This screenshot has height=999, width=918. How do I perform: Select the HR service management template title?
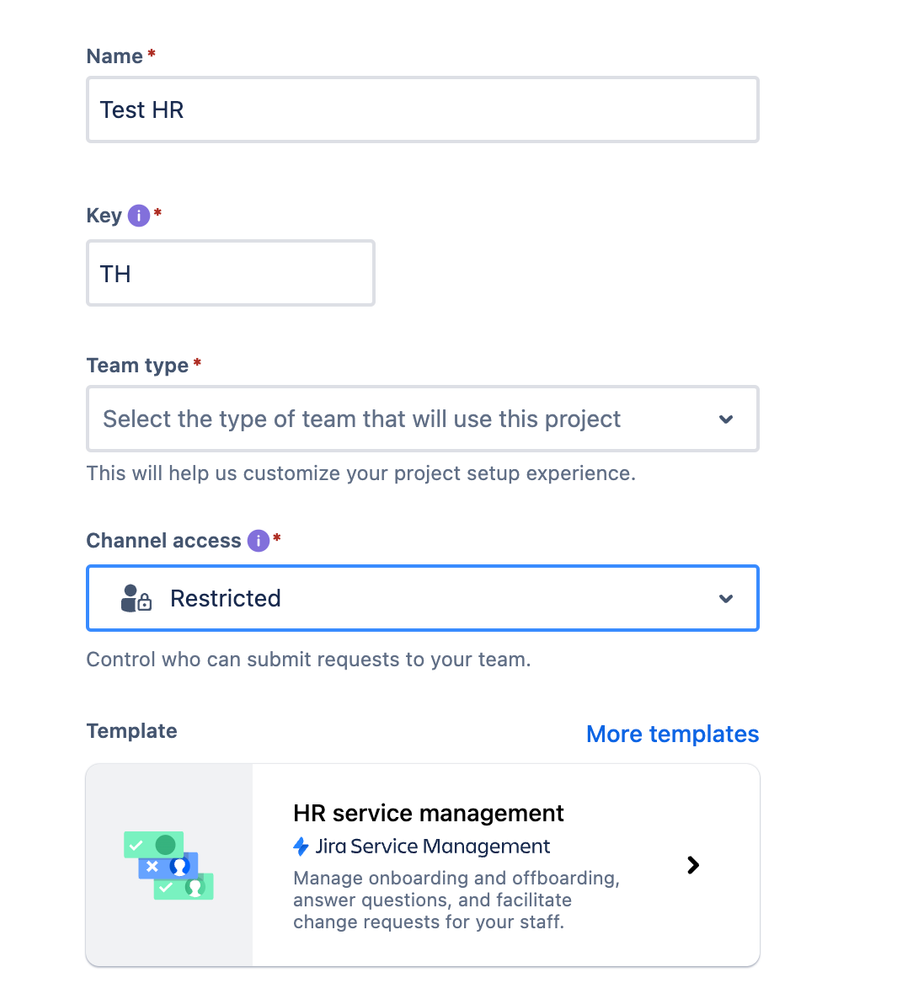428,813
